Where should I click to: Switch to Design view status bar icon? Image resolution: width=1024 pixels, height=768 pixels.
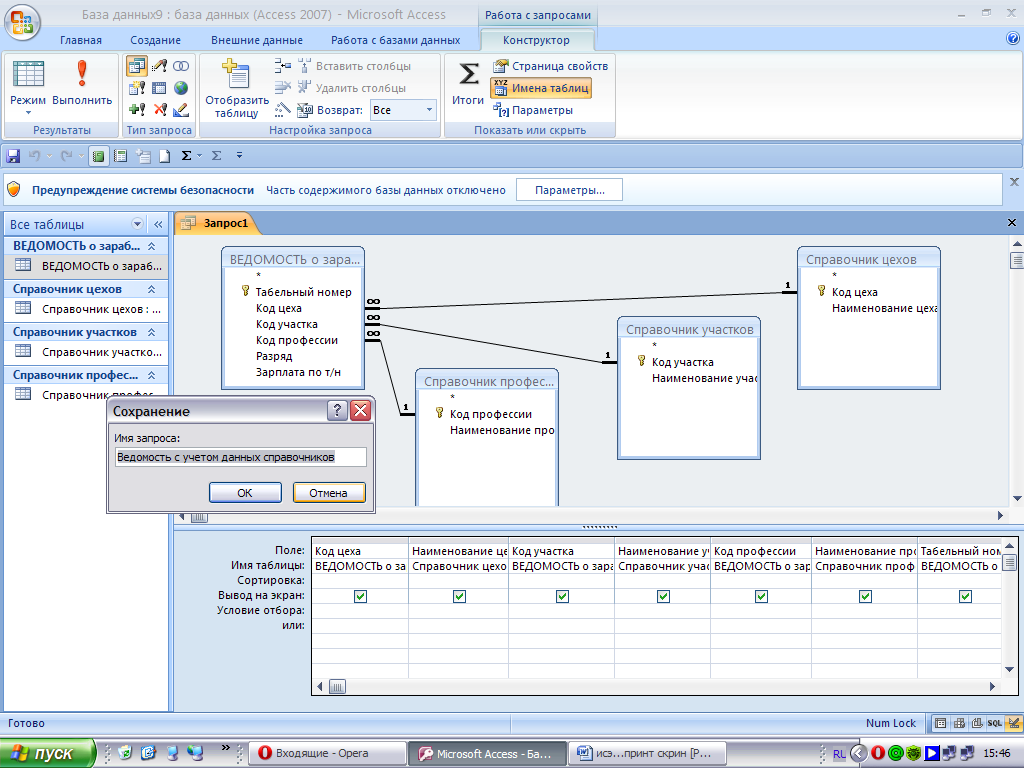click(x=1013, y=723)
